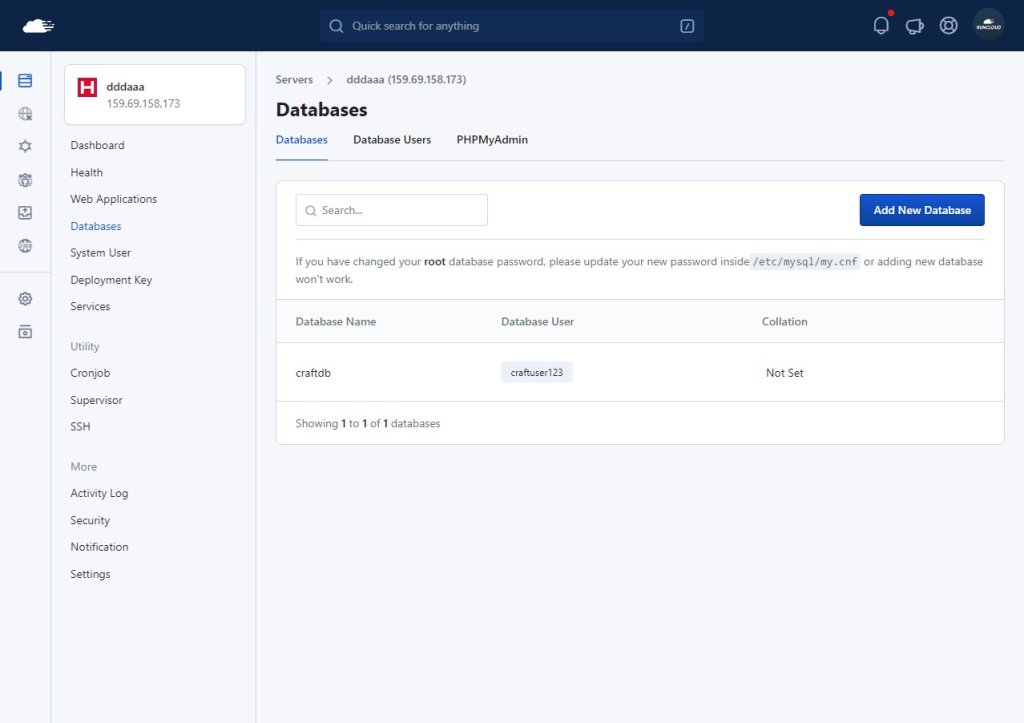Click the Database User column header
Image resolution: width=1024 pixels, height=723 pixels.
point(537,321)
